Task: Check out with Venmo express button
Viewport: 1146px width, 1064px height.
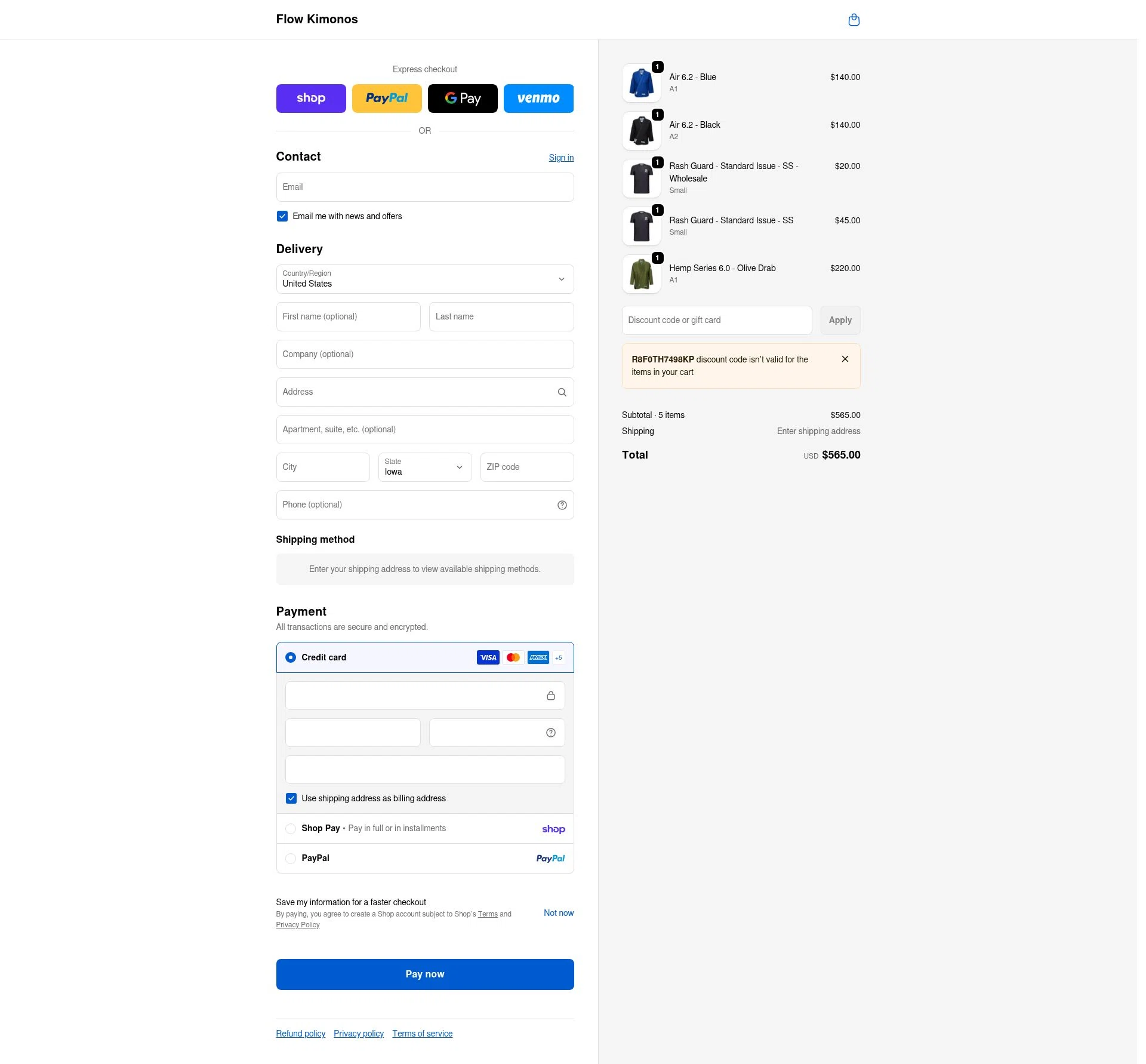Action: (x=538, y=99)
